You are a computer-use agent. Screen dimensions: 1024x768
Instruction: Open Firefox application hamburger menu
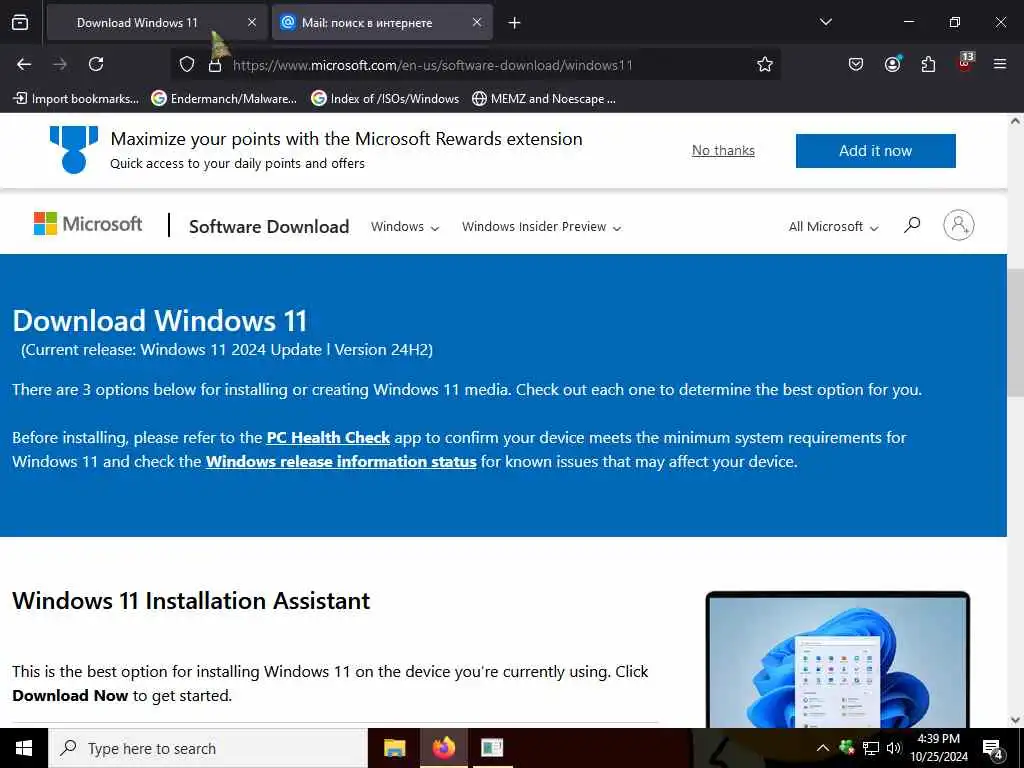(x=1000, y=64)
